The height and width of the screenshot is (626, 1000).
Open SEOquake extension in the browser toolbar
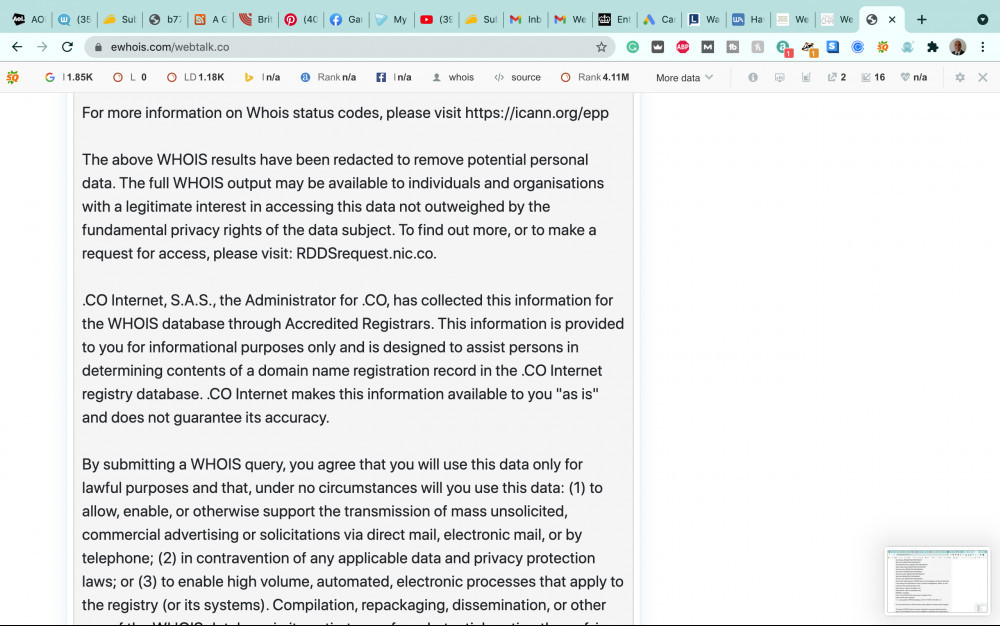[x=883, y=47]
